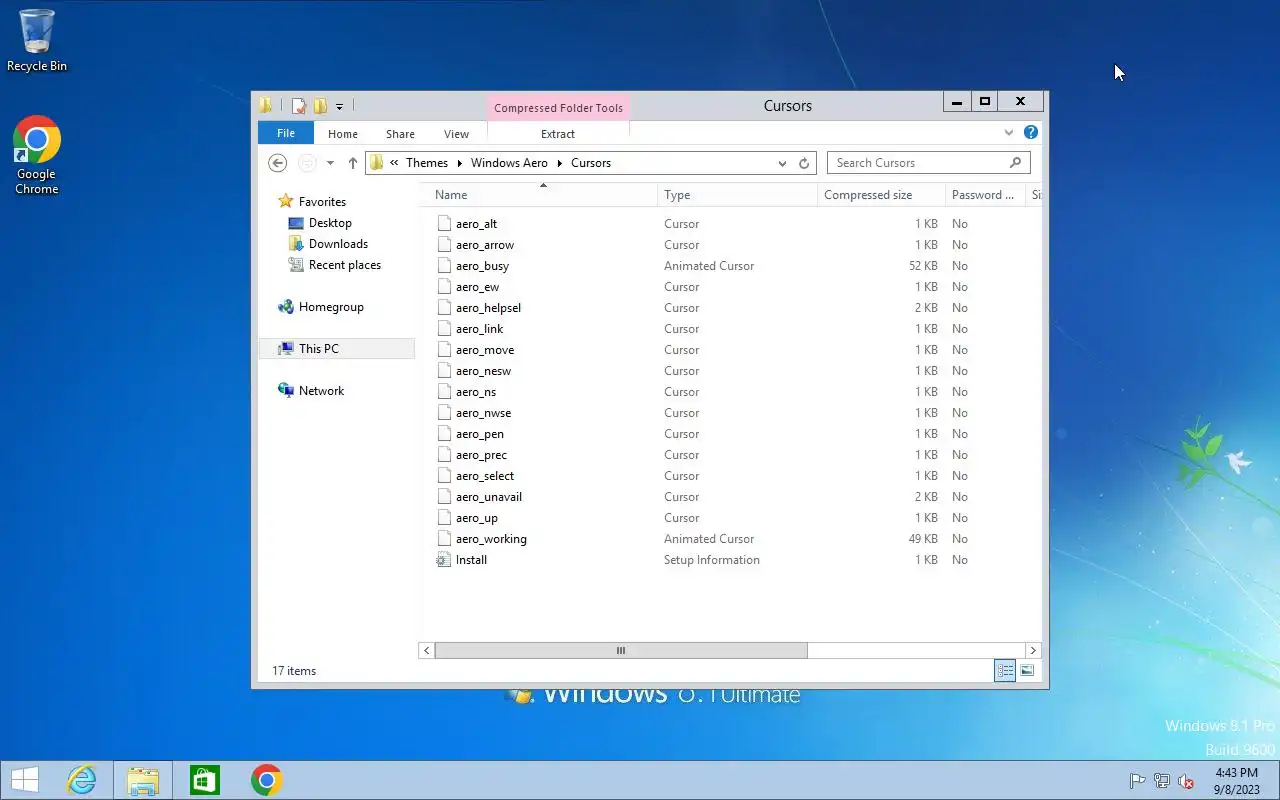The width and height of the screenshot is (1280, 800).
Task: Click the horizontal scrollbar left arrow
Action: (427, 650)
